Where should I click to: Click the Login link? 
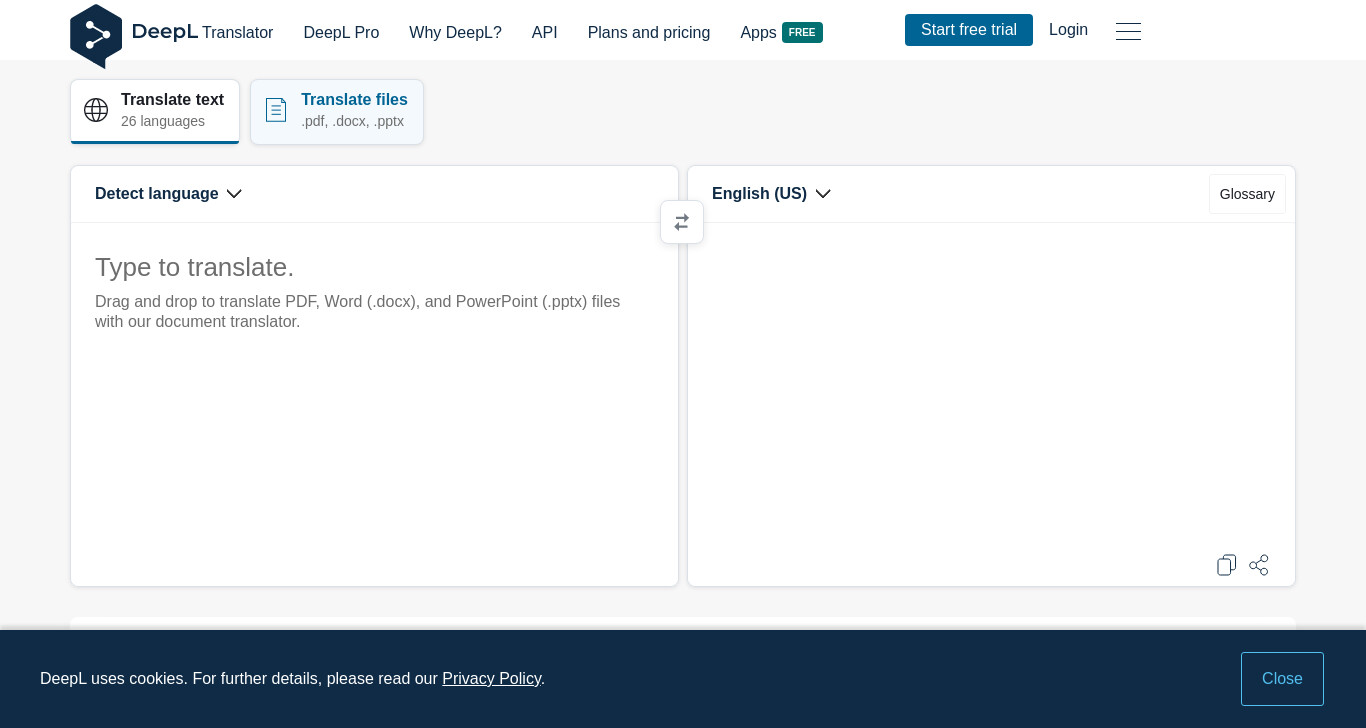click(x=1068, y=30)
